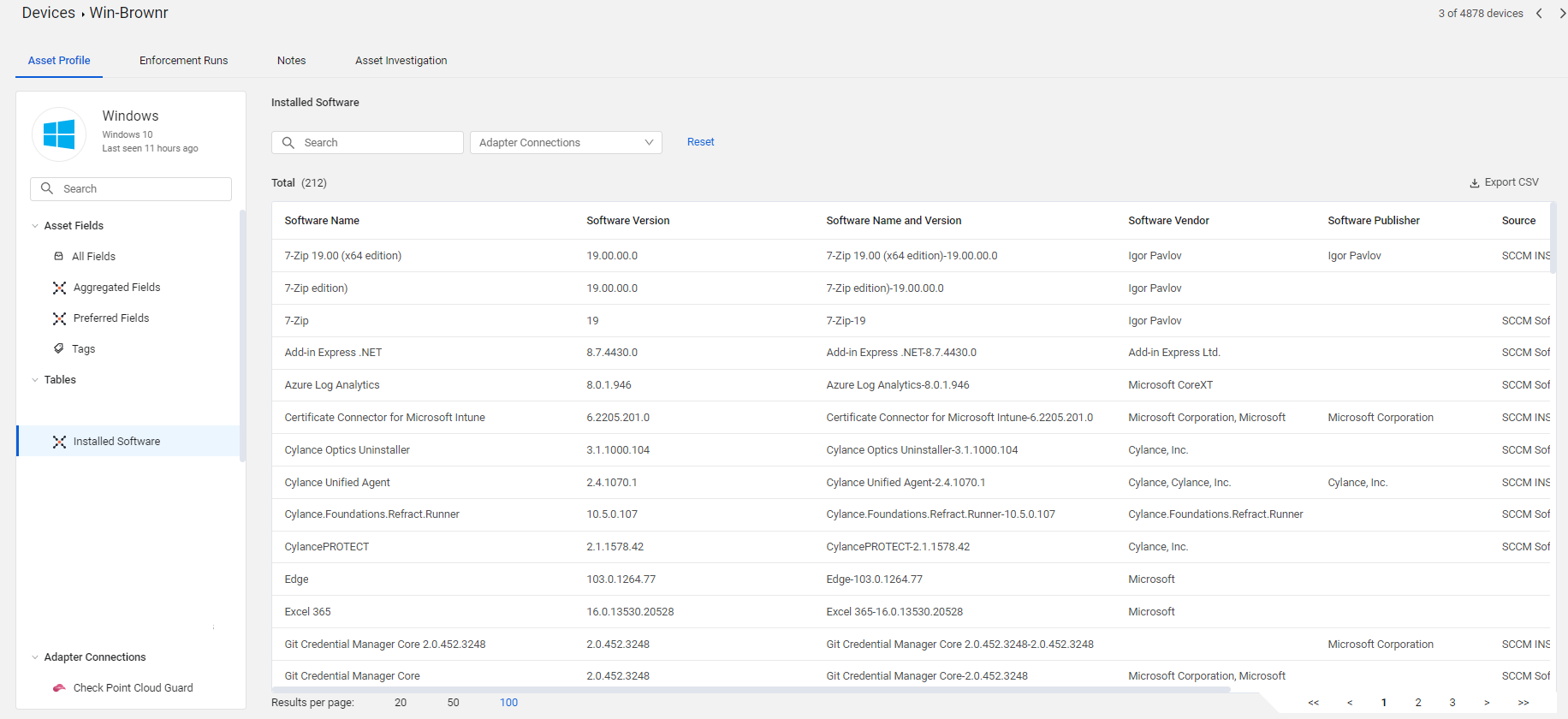Go to next device arrow
Screen dimensions: 1568x719
click(x=1562, y=13)
